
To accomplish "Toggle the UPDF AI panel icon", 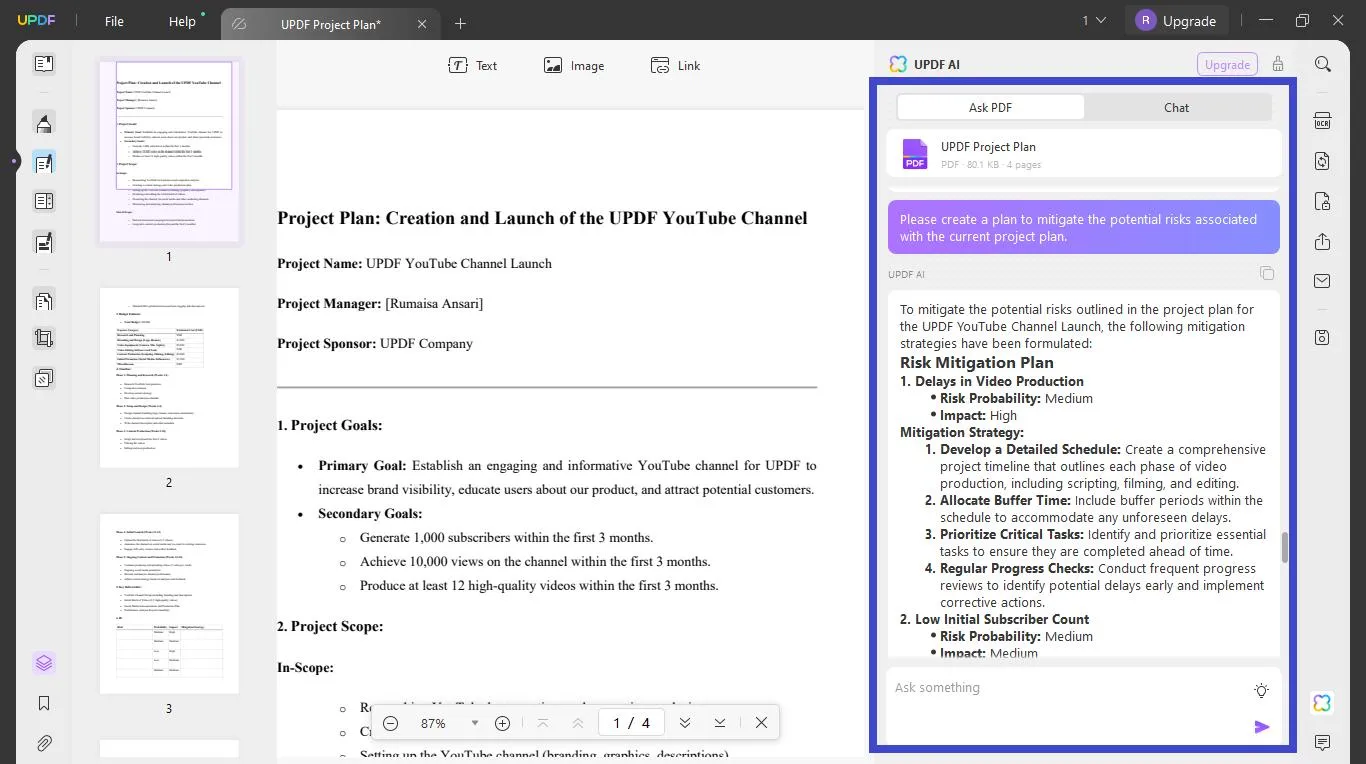I will pyautogui.click(x=1322, y=703).
